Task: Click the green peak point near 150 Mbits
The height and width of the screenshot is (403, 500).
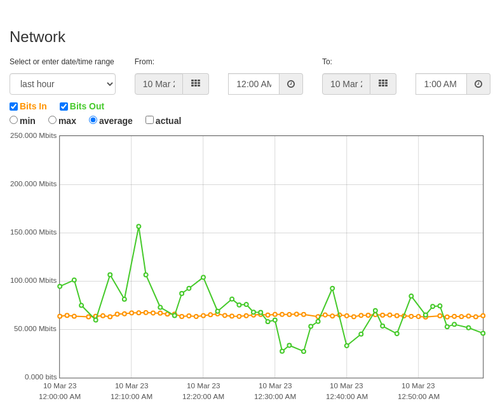Action: [x=139, y=227]
